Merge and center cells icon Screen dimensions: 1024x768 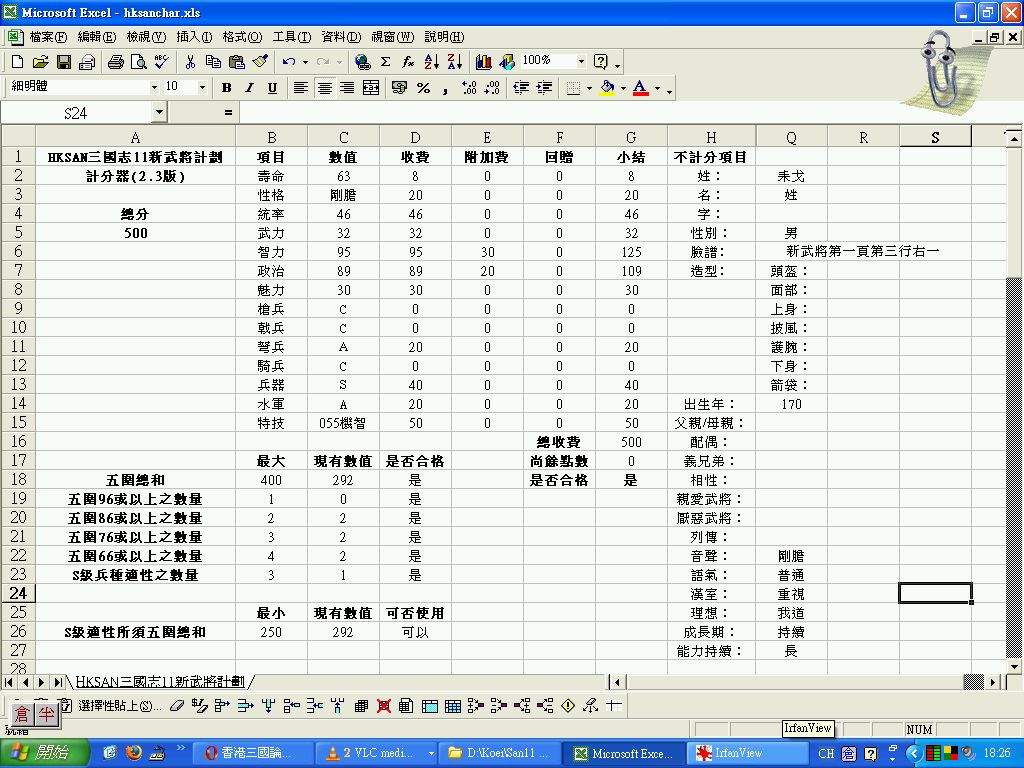point(371,88)
